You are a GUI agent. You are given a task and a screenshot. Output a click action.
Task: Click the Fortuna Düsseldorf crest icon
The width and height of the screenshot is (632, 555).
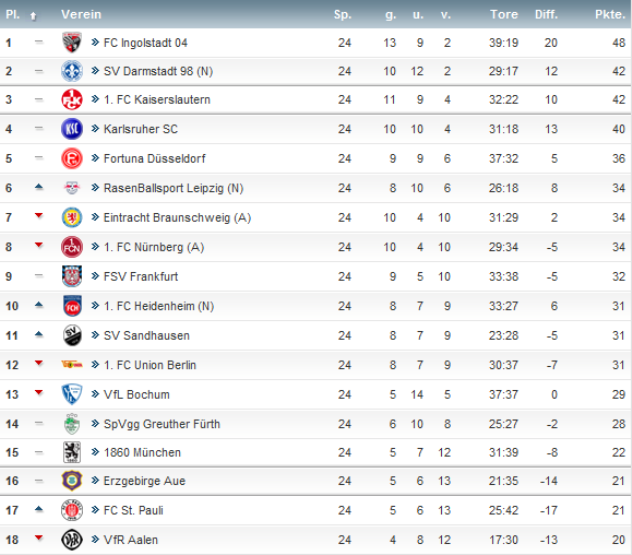pyautogui.click(x=72, y=159)
